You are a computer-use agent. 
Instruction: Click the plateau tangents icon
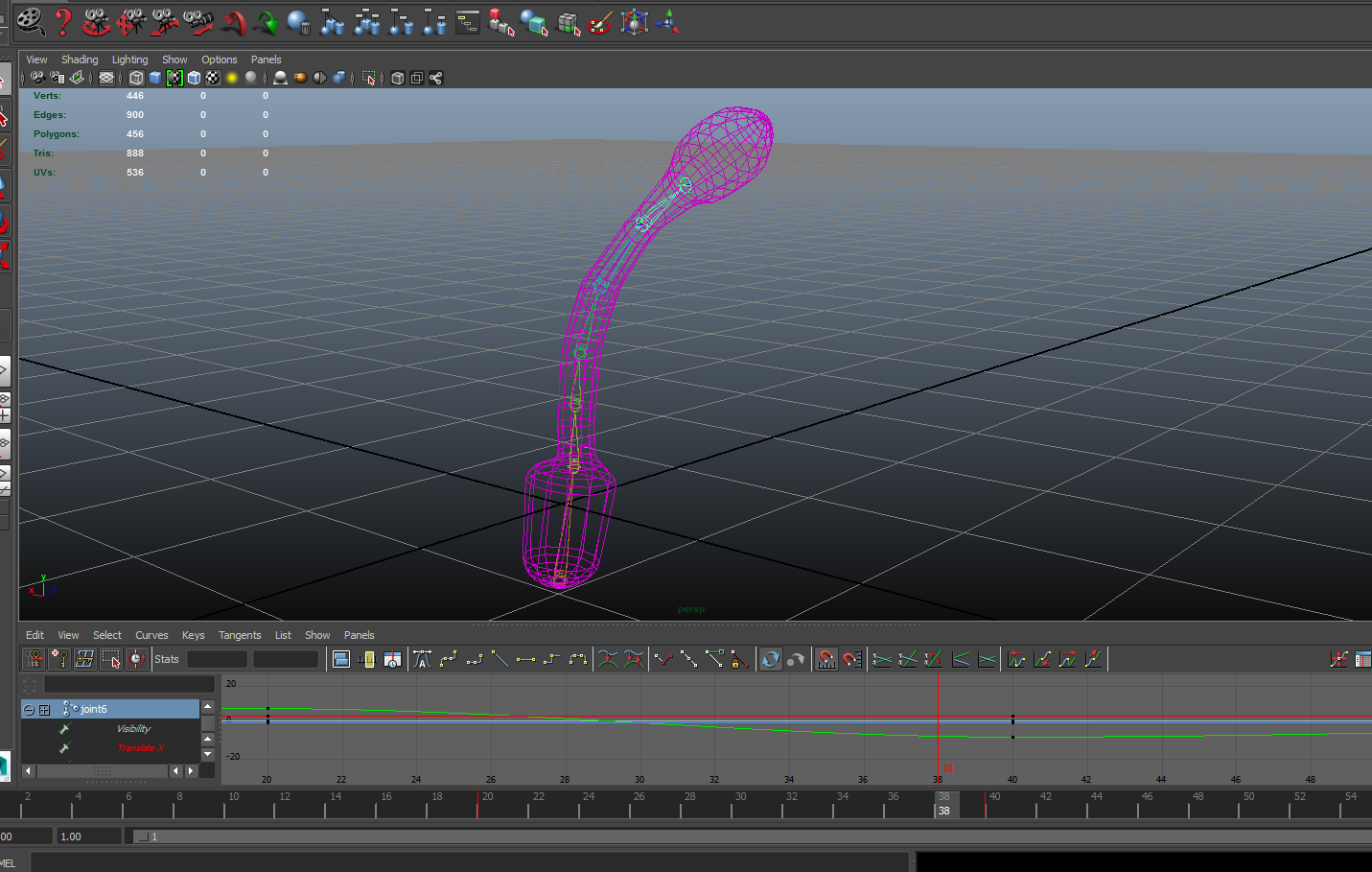pyautogui.click(x=577, y=659)
